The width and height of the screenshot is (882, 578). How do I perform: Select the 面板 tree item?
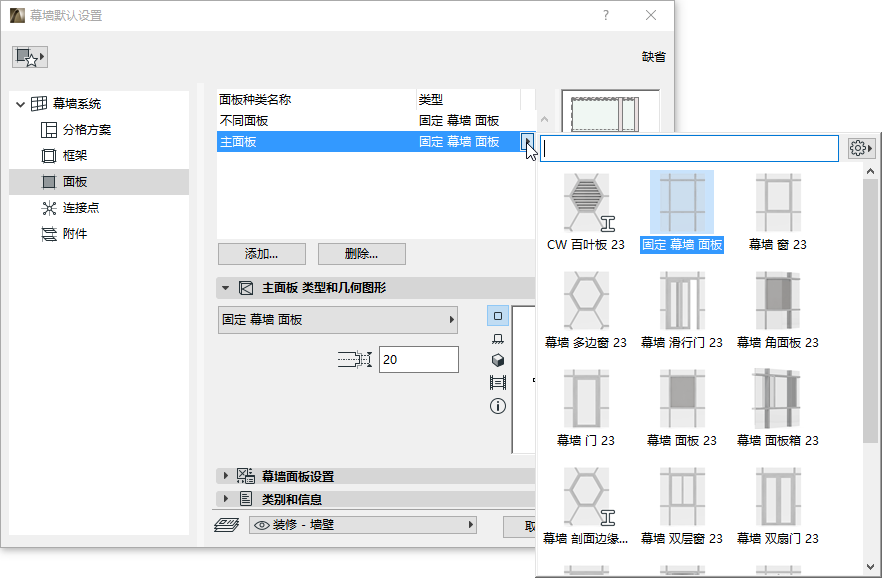point(99,182)
